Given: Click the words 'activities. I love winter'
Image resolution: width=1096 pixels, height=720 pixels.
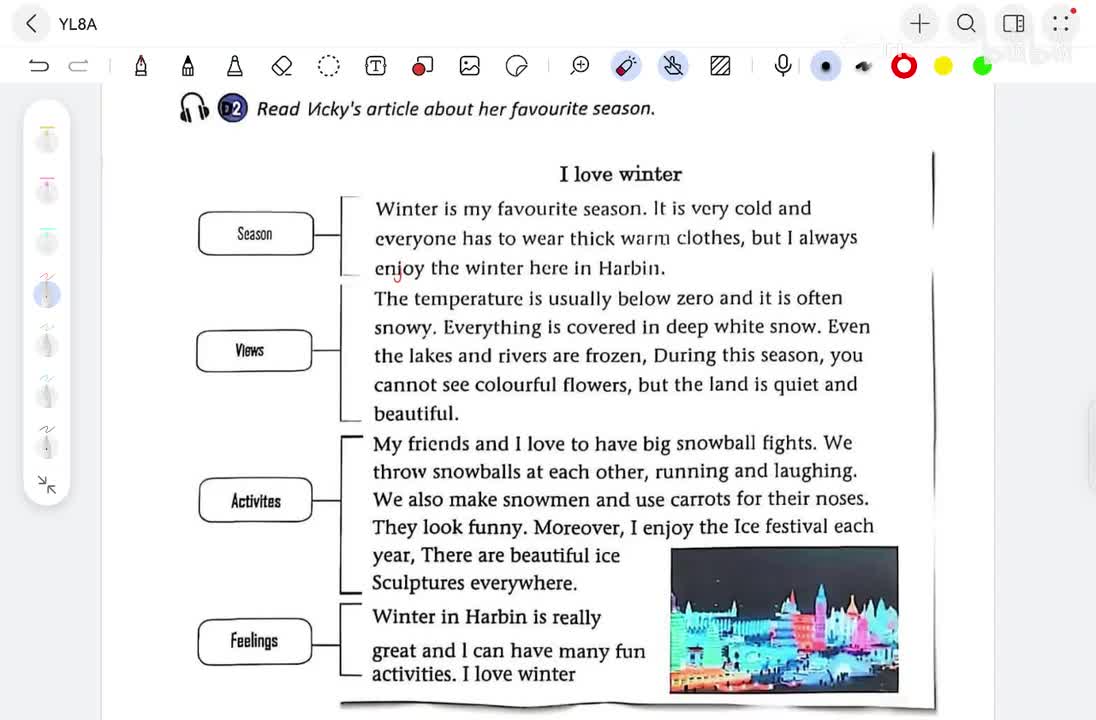Looking at the screenshot, I should (x=474, y=674).
